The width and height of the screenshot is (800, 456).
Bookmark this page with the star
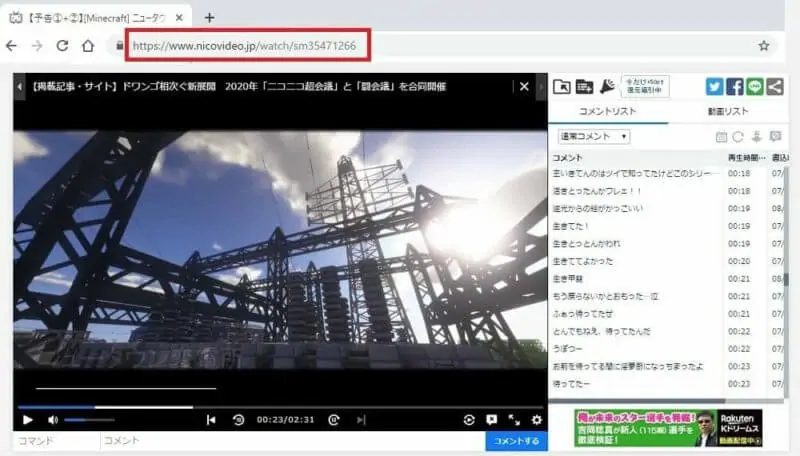[764, 46]
